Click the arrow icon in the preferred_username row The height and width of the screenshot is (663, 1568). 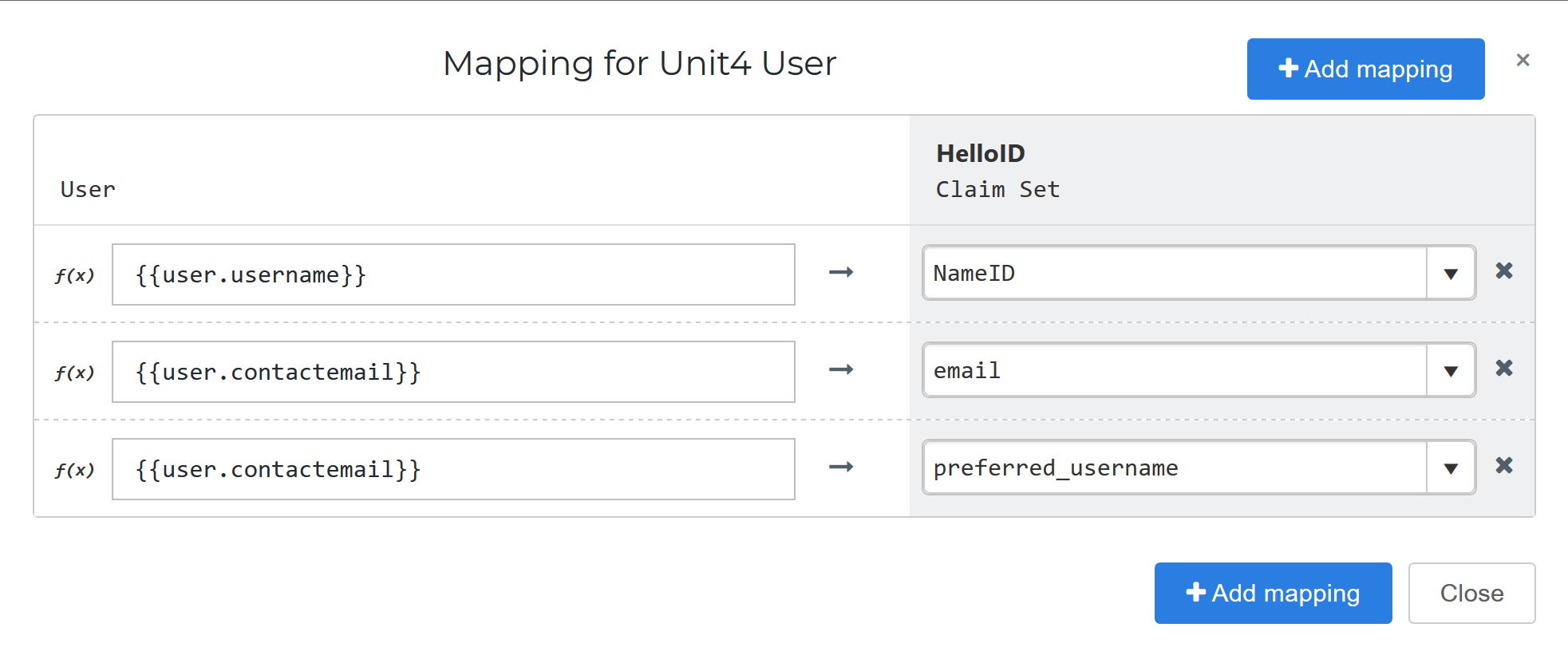[x=841, y=468]
